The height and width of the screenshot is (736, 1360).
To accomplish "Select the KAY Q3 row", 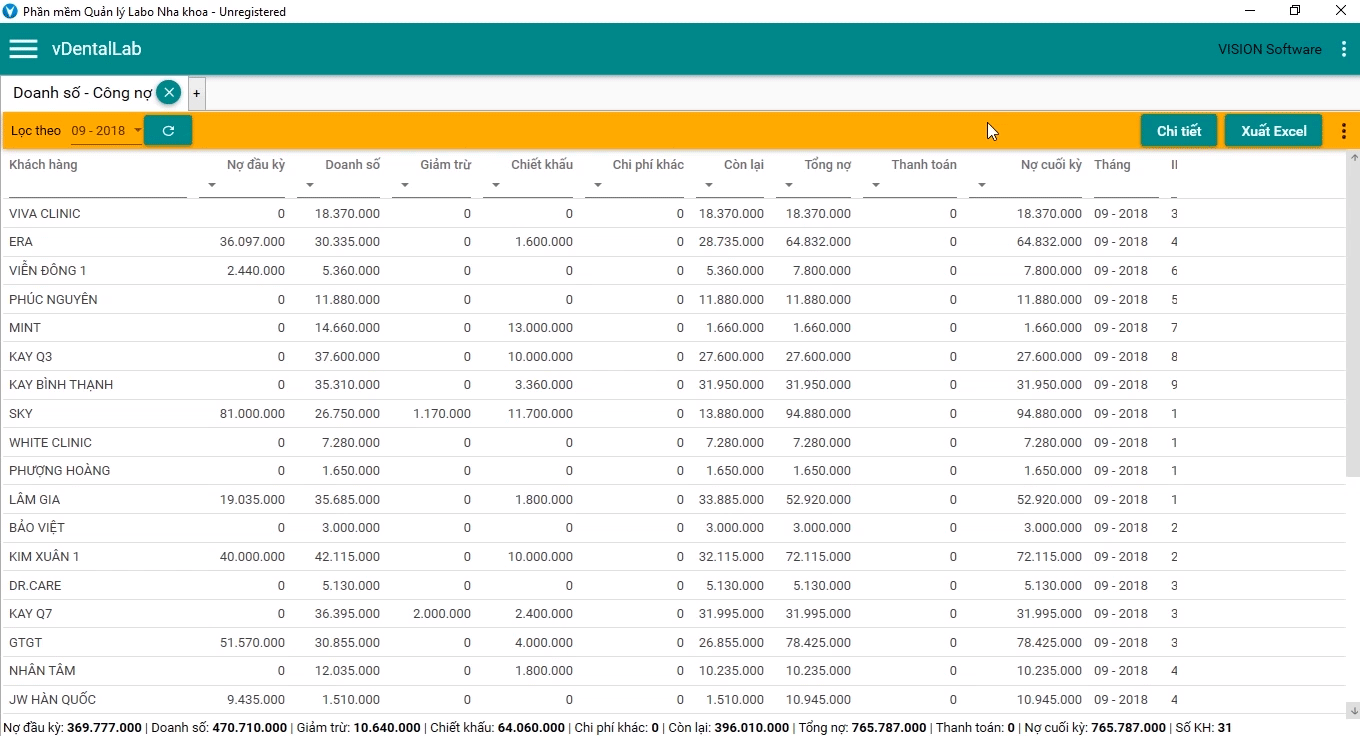I will (674, 357).
